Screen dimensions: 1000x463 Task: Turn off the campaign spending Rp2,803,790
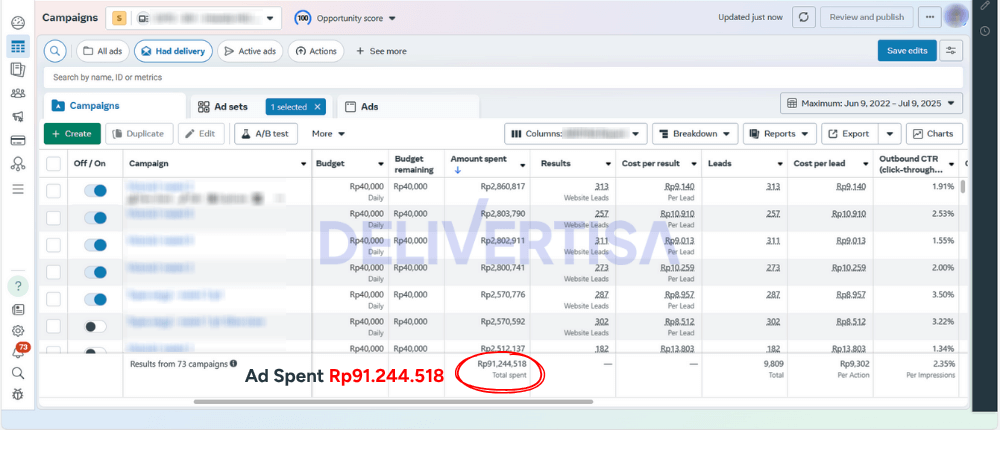96,217
